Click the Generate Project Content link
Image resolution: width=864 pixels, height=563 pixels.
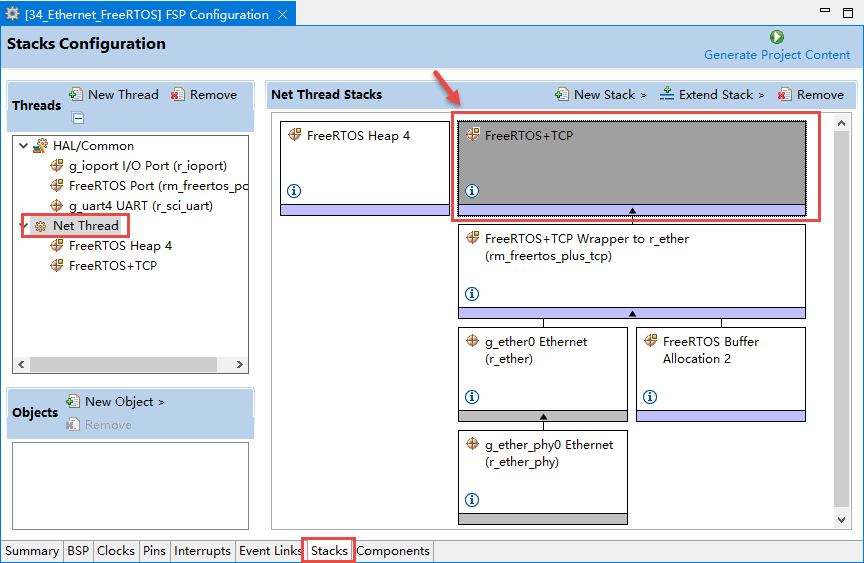pyautogui.click(x=776, y=55)
